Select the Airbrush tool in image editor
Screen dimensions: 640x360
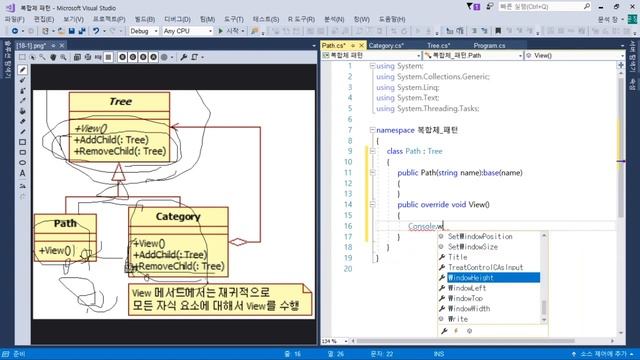click(22, 91)
